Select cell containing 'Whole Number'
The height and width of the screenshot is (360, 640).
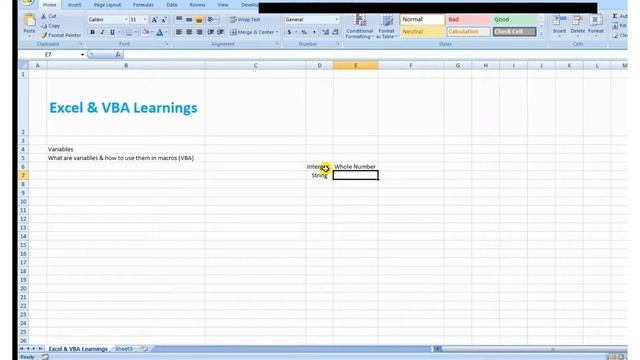pos(355,167)
